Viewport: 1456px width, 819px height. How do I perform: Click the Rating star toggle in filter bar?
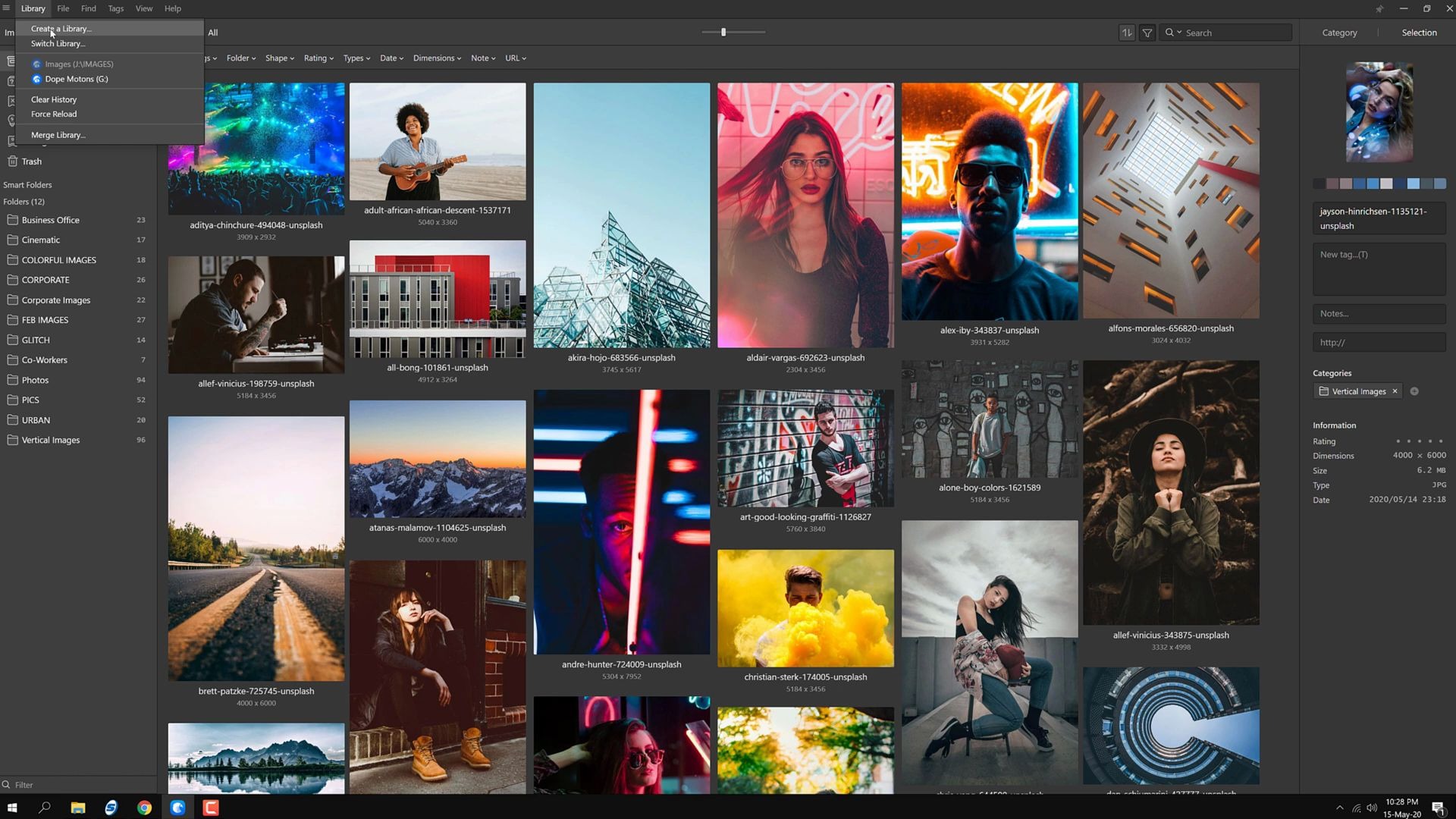(318, 57)
